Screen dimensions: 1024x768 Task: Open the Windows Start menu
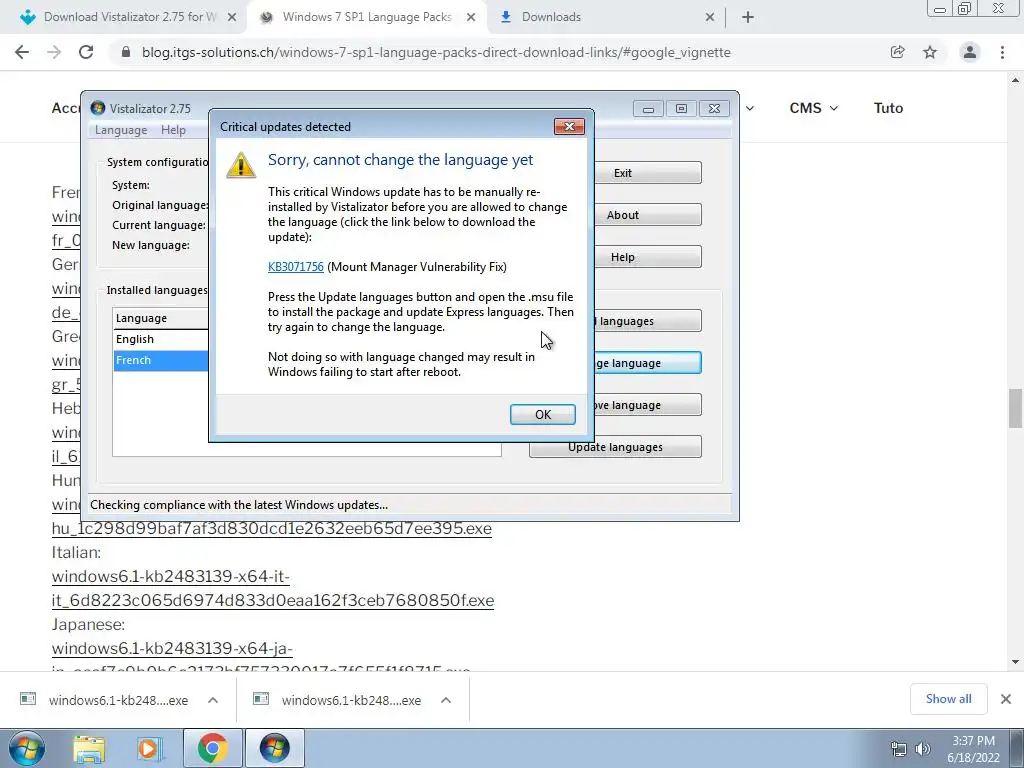(x=27, y=748)
